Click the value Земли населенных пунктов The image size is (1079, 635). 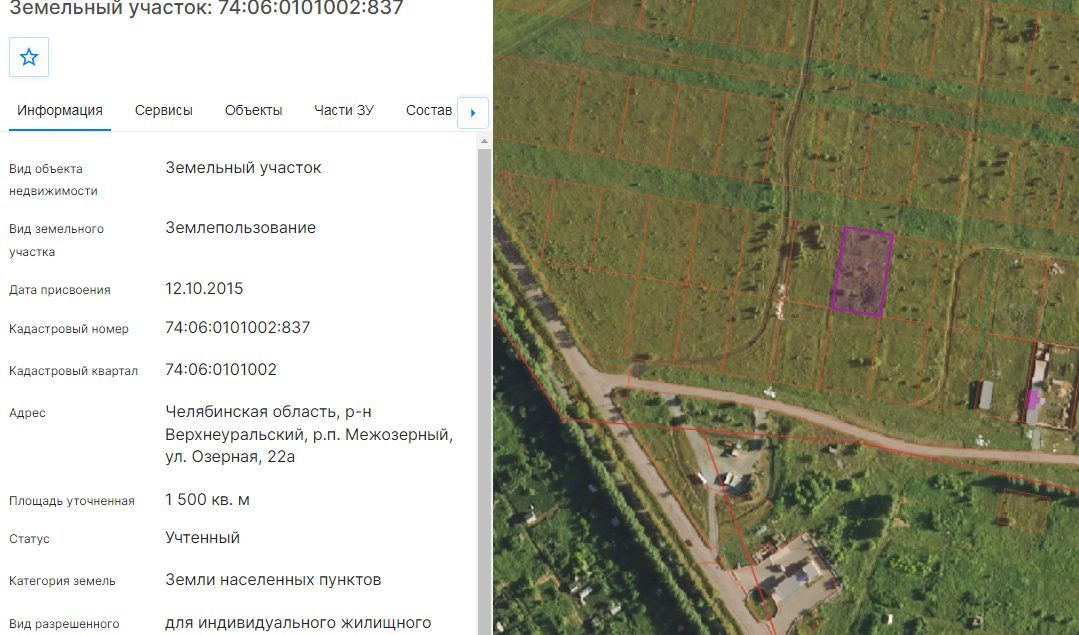pos(273,580)
